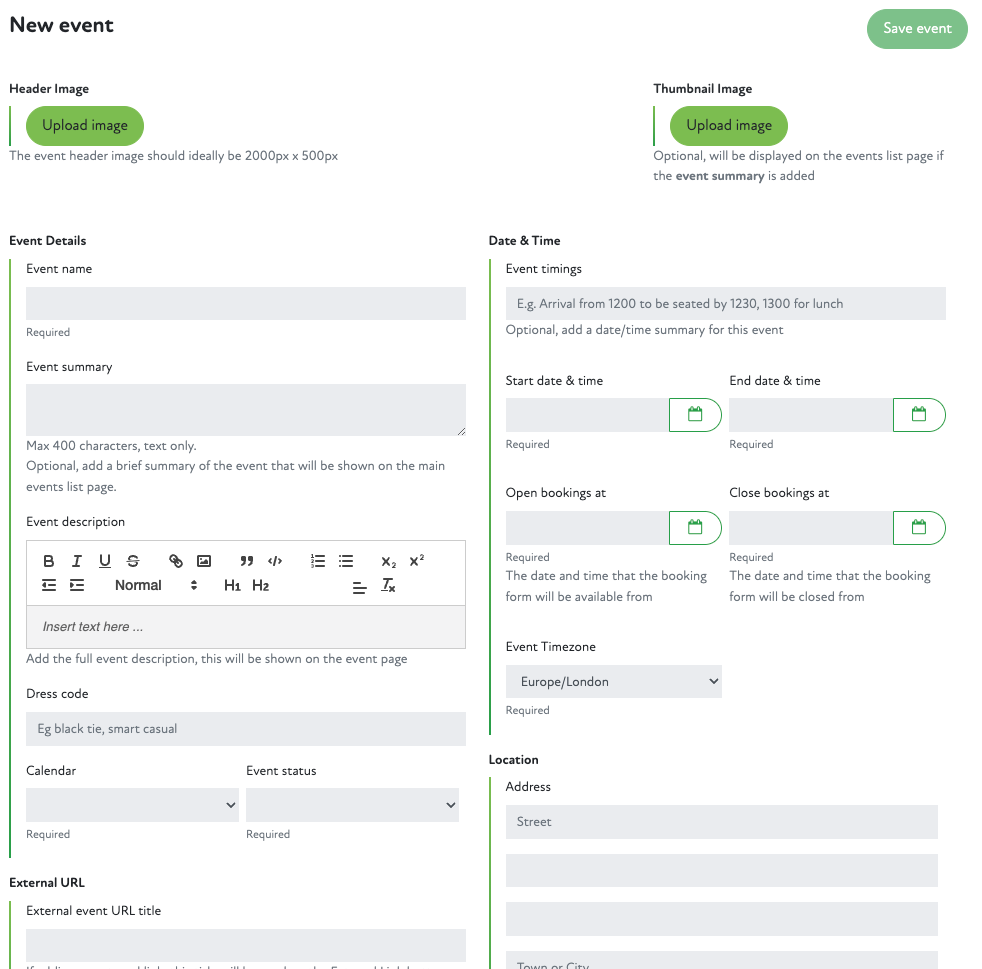Image resolution: width=982 pixels, height=969 pixels.
Task: Add a blockquote in the editor
Action: click(247, 561)
